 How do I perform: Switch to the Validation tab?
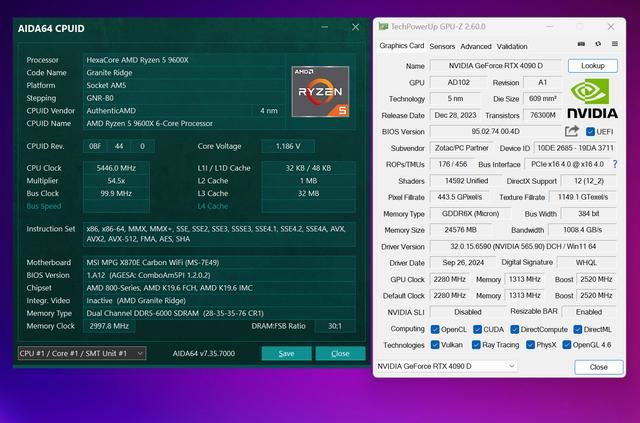(512, 46)
